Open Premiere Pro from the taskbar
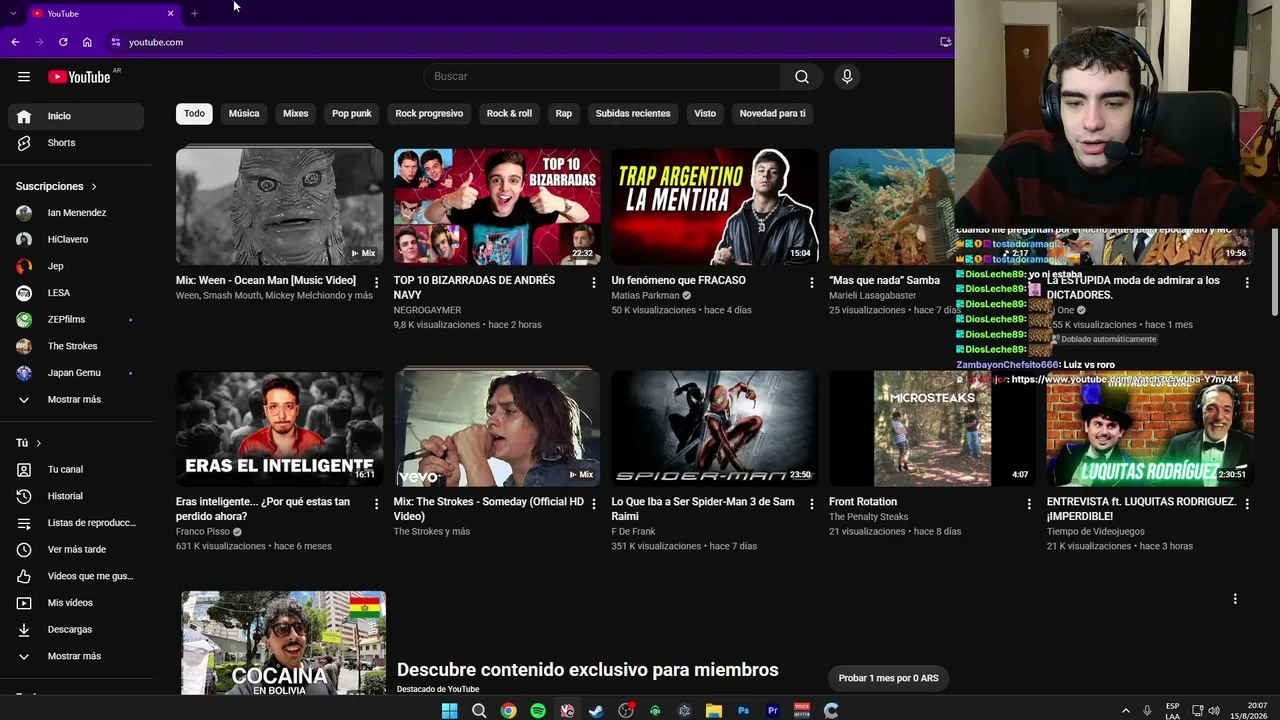1280x720 pixels. pos(772,711)
